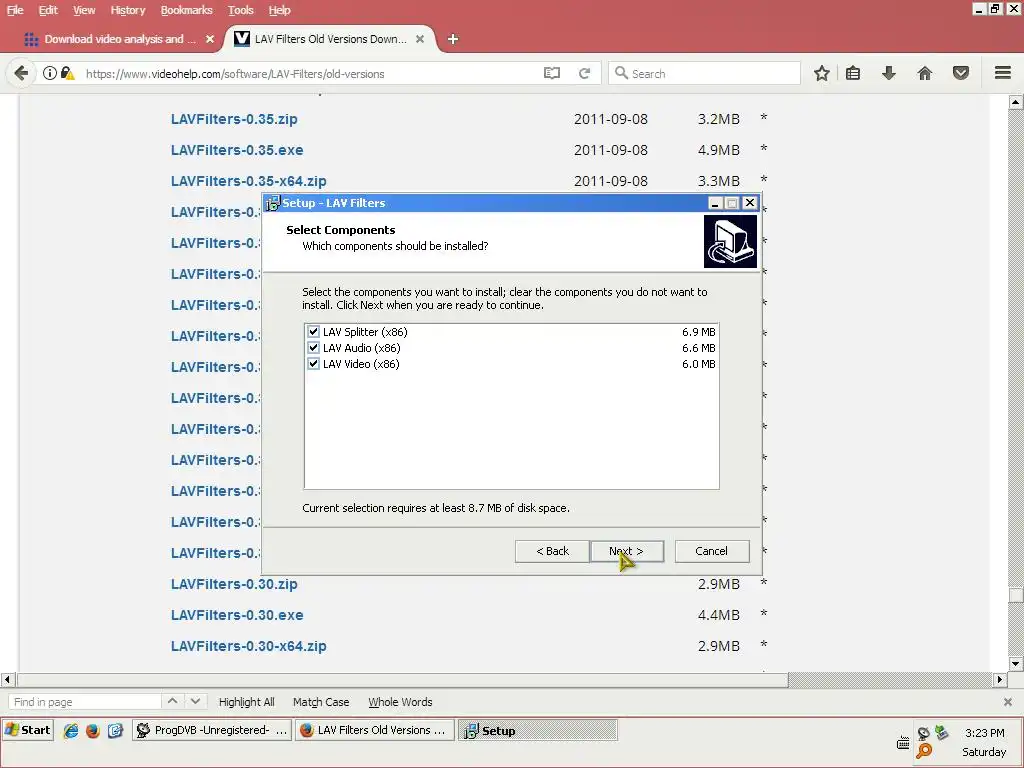Cancel the LAV Filters setup

[x=711, y=551]
